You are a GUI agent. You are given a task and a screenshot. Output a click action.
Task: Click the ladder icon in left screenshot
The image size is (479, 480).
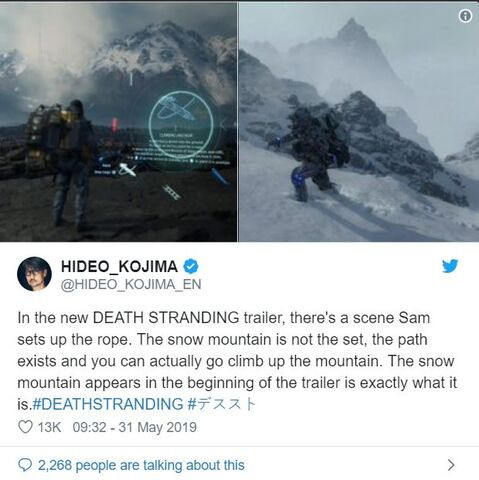172,192
